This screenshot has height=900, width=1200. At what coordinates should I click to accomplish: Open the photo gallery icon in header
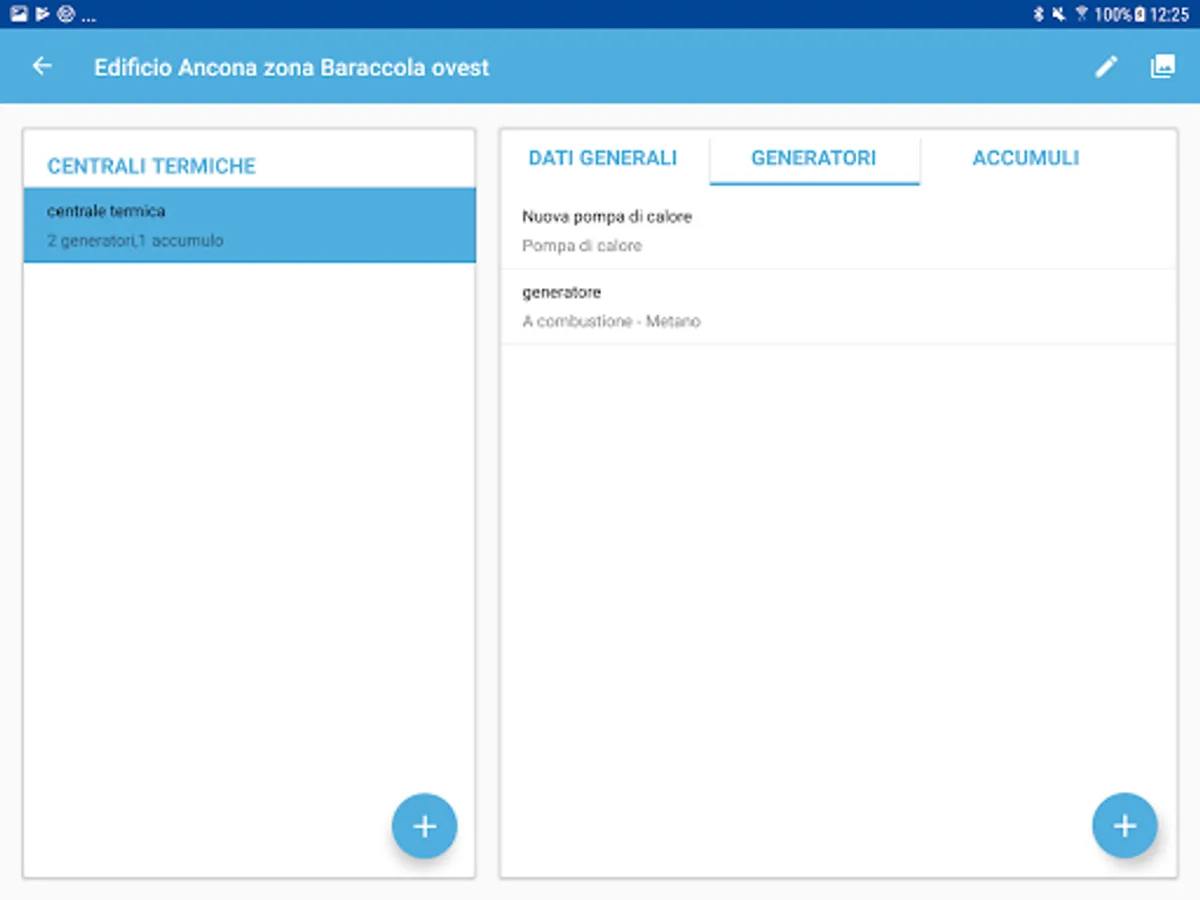1162,67
